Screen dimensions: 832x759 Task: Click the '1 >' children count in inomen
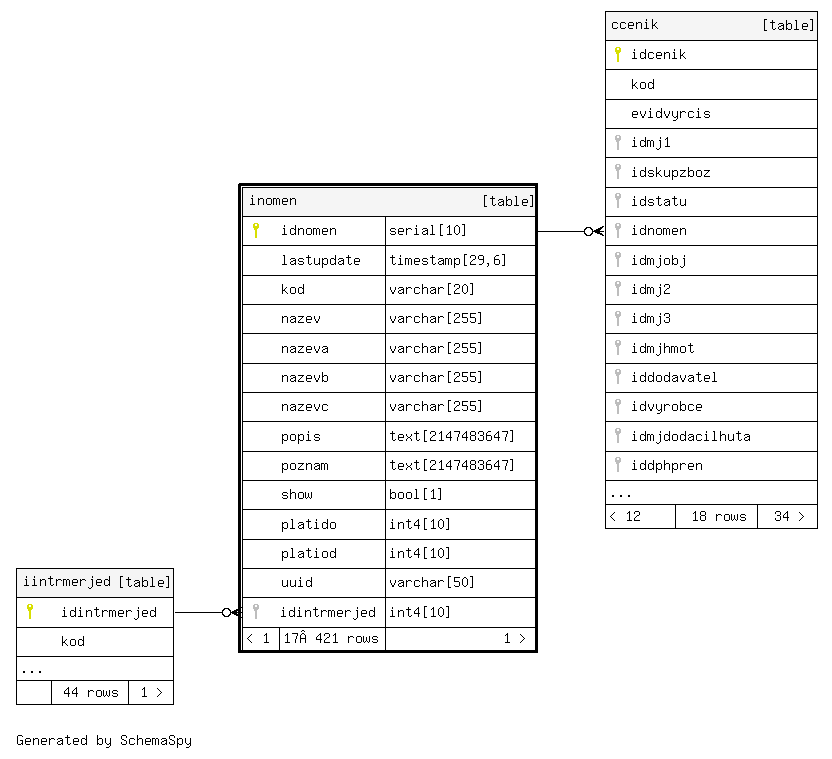coord(513,638)
